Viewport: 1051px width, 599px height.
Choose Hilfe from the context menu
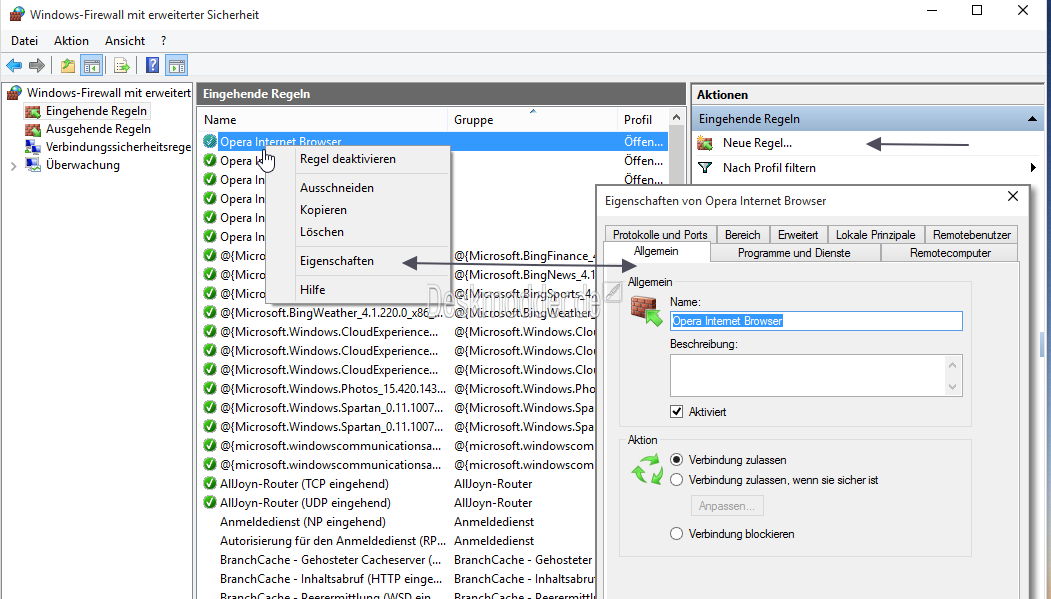pos(312,289)
